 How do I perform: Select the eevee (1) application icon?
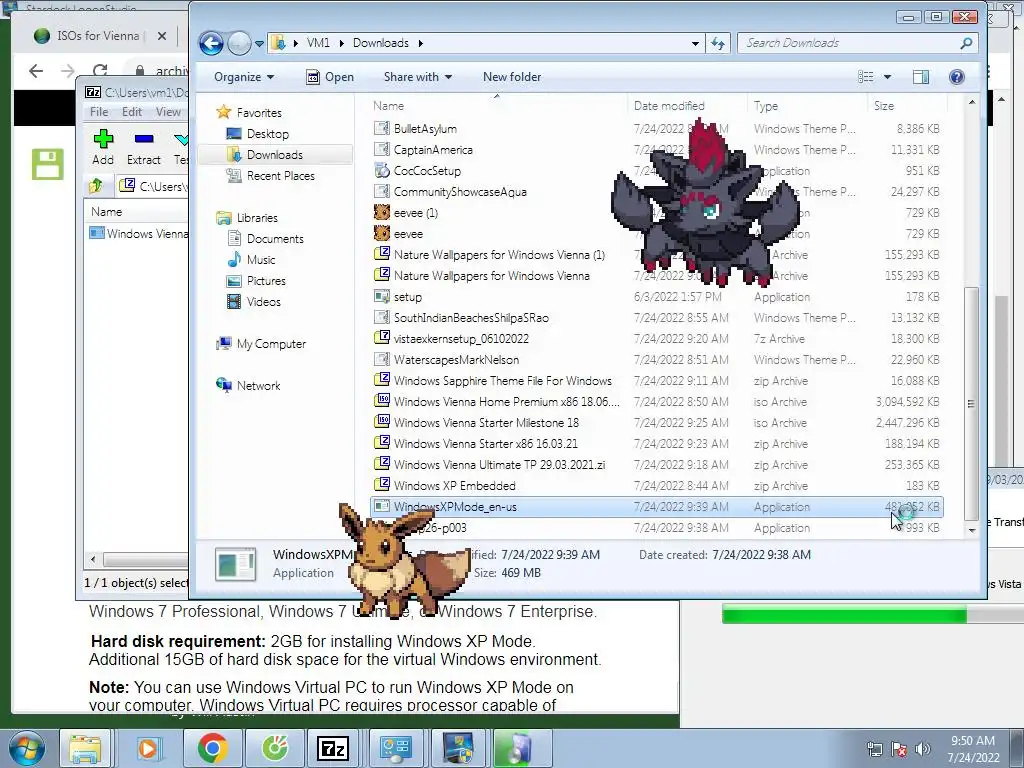pyautogui.click(x=381, y=213)
